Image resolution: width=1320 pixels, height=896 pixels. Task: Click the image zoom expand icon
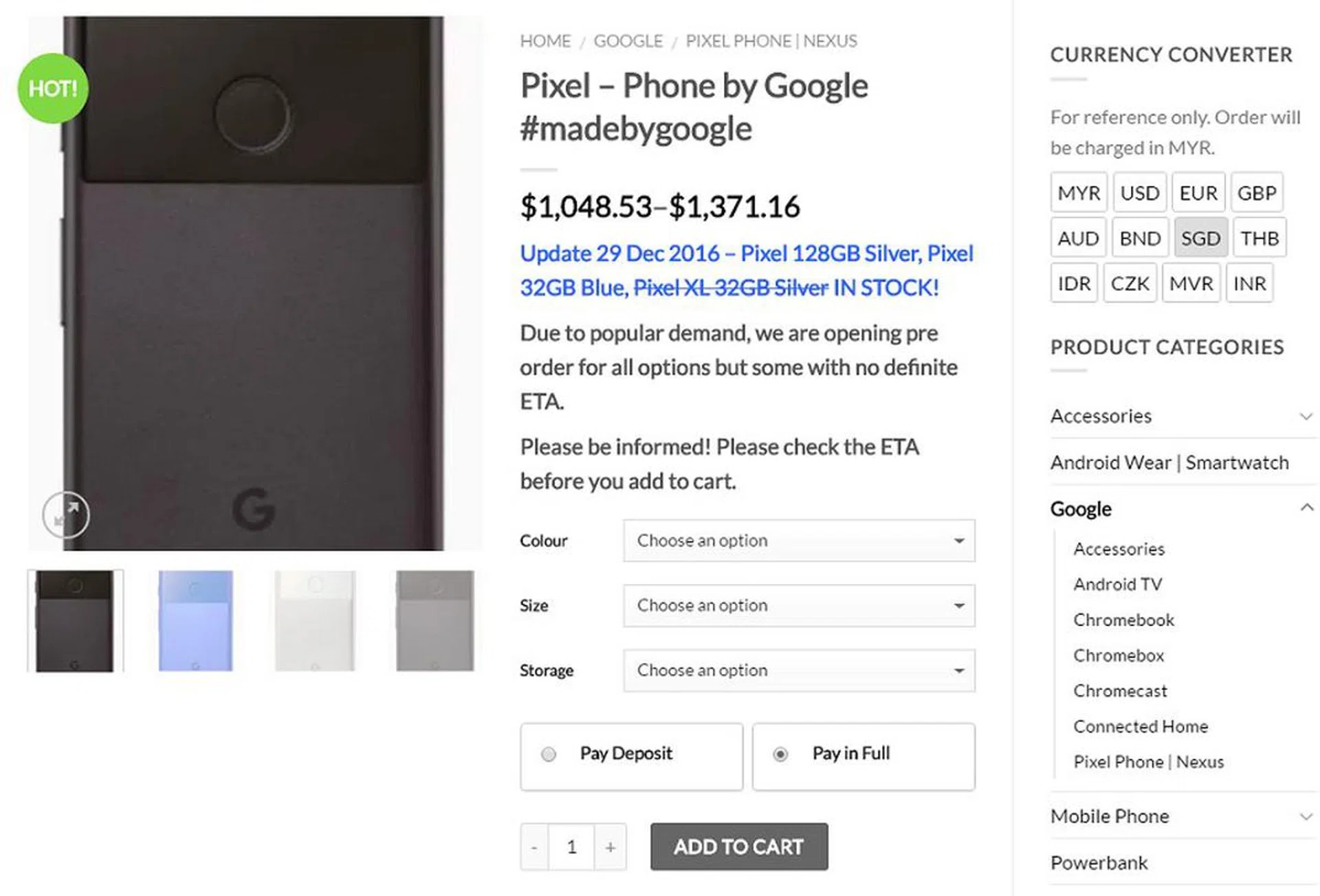point(66,514)
